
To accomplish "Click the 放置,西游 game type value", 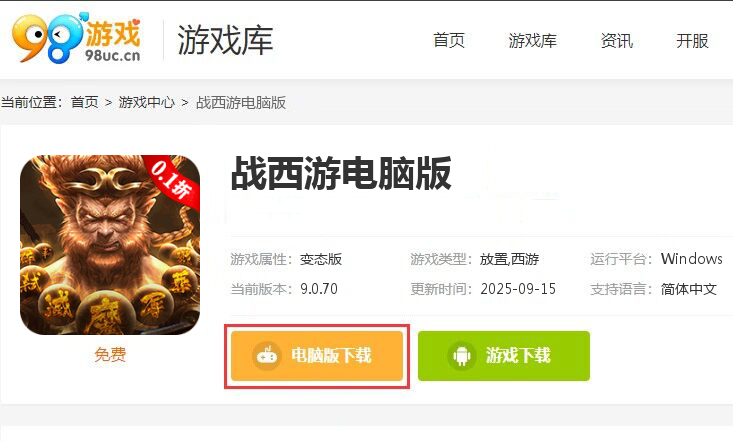I will tap(510, 259).
